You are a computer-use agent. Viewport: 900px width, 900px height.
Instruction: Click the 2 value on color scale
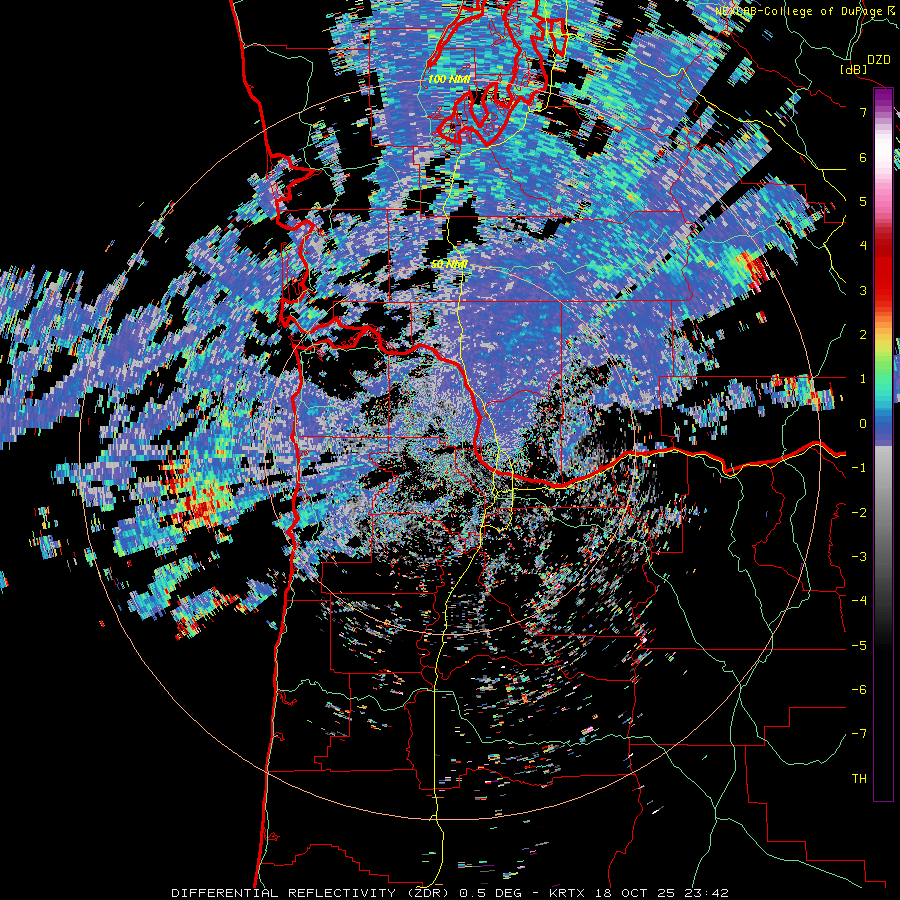(863, 335)
